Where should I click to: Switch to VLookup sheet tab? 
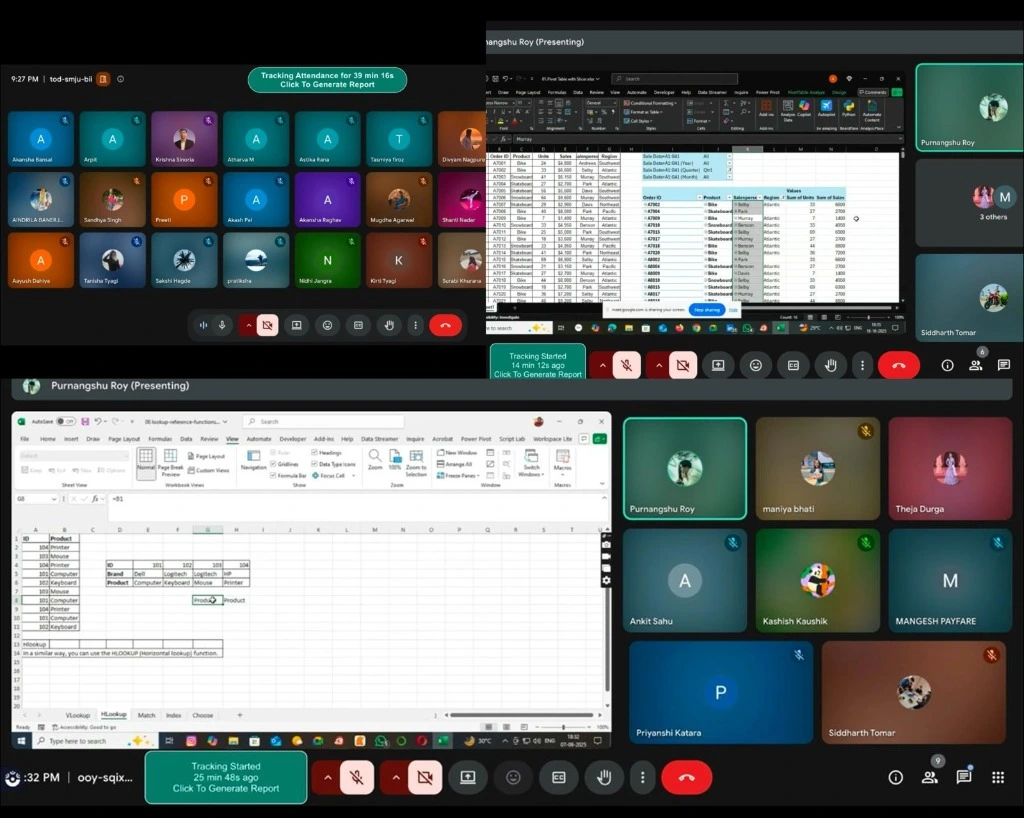(x=78, y=715)
